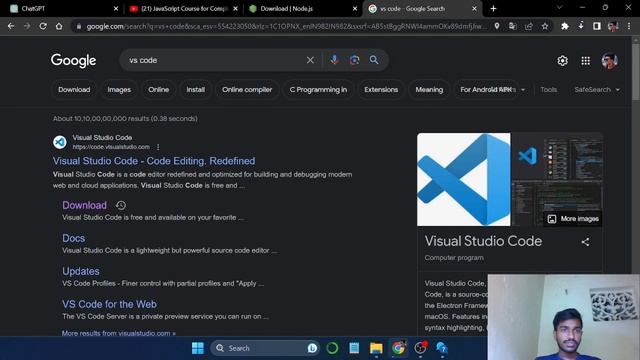Open the browser downloads icon

(x=581, y=26)
